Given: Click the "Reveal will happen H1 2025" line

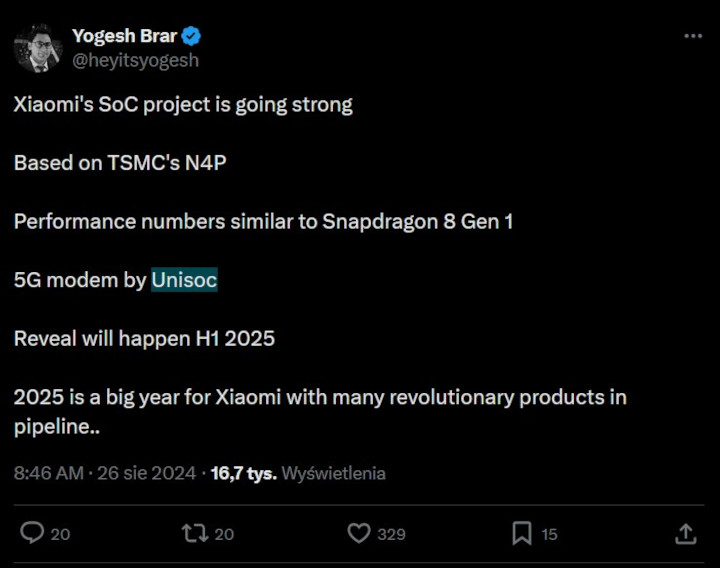Looking at the screenshot, I should (144, 339).
